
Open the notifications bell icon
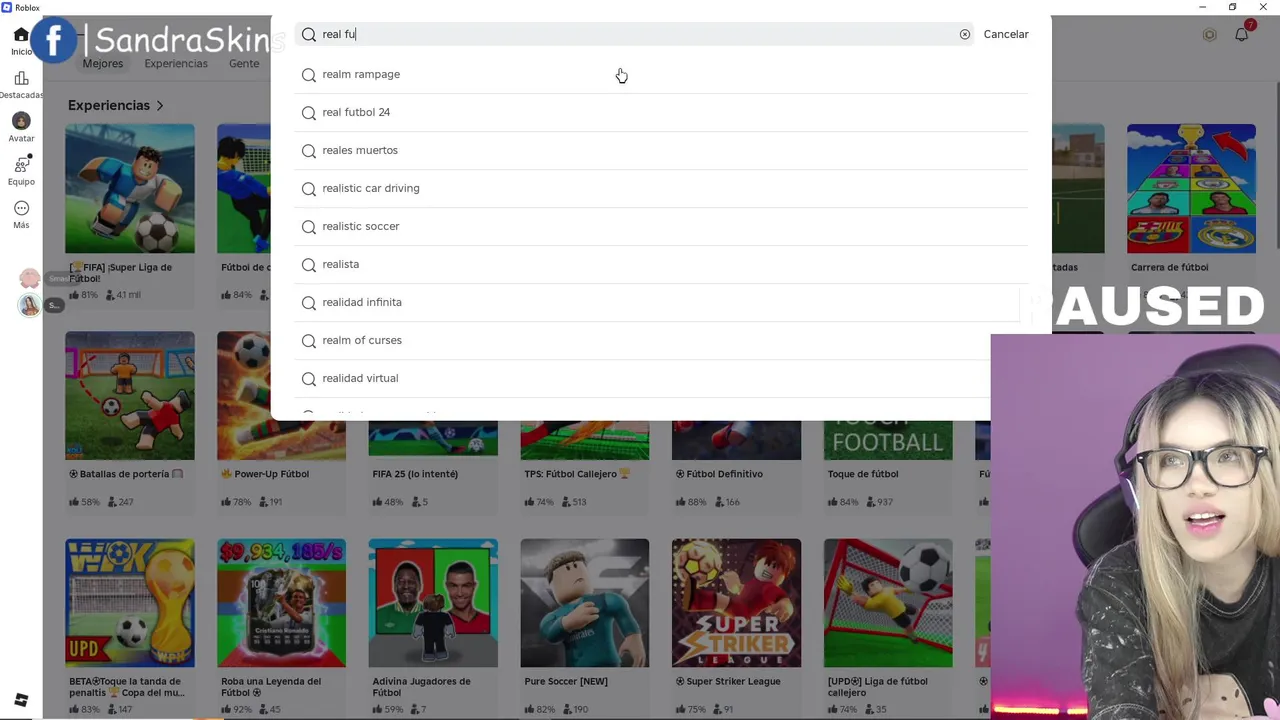(x=1241, y=34)
